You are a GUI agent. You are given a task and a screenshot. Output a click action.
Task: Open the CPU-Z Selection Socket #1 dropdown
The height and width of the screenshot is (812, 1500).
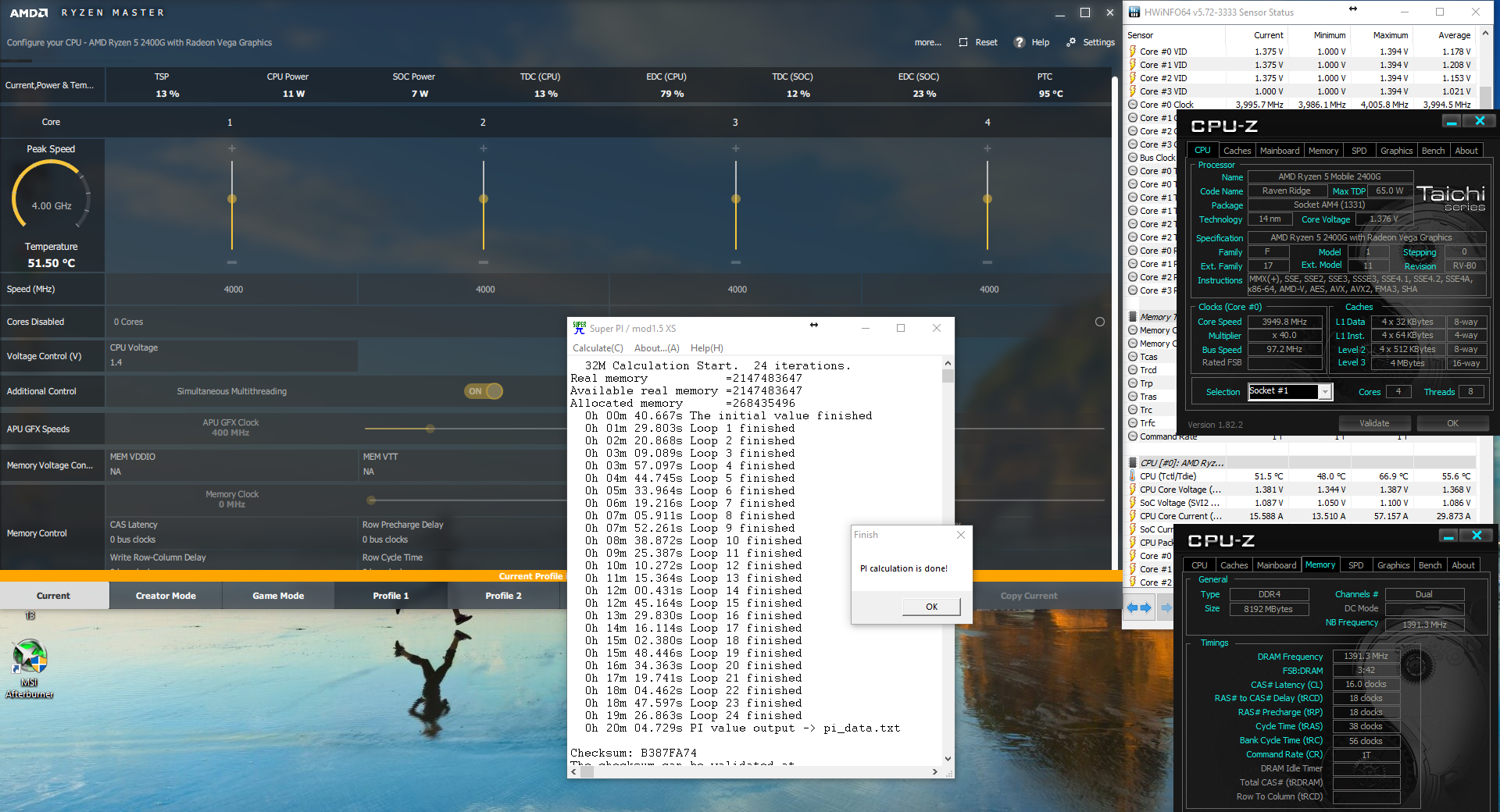tap(1325, 392)
